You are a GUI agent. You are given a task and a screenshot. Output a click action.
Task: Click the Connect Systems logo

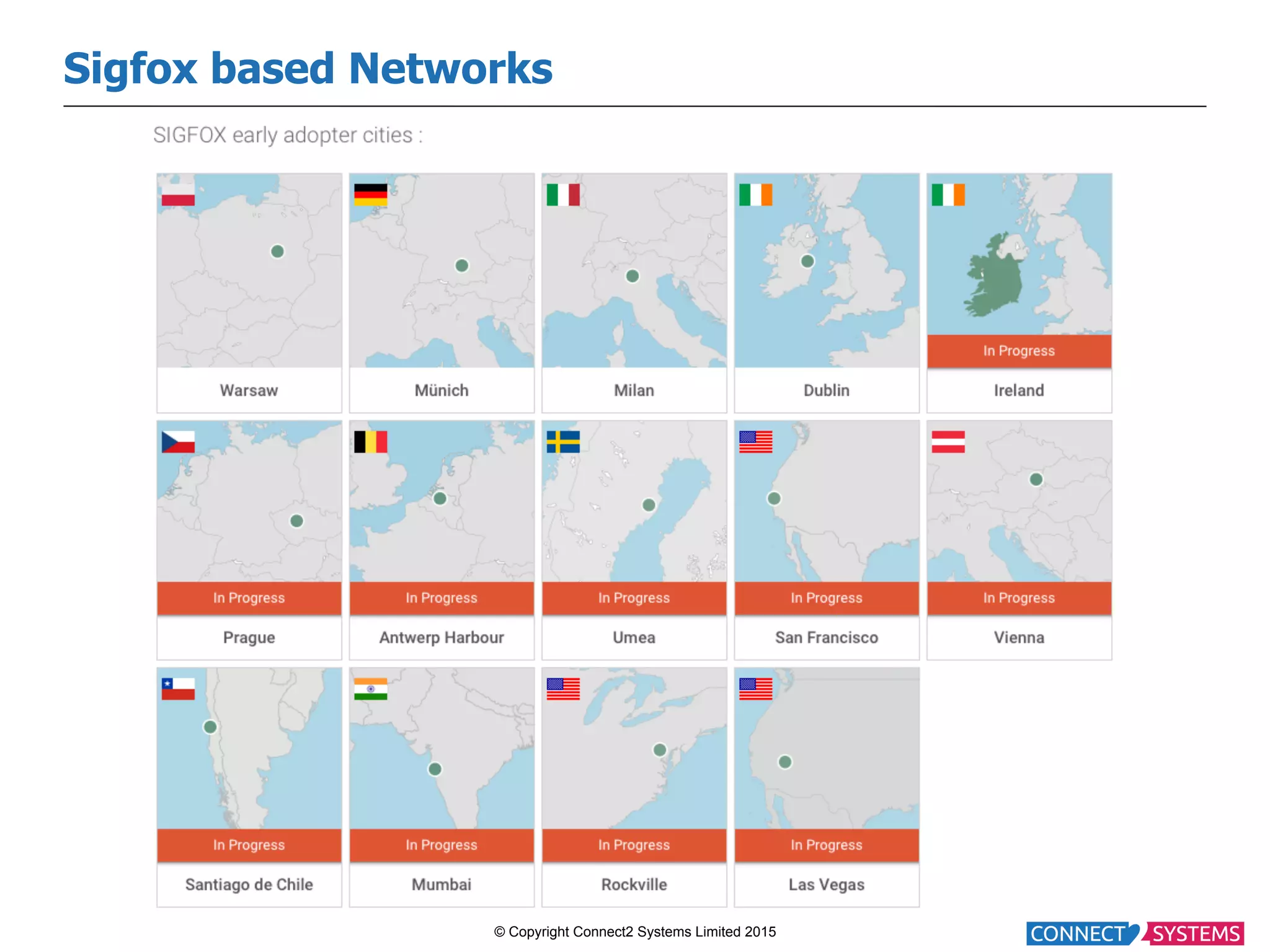tap(1135, 934)
